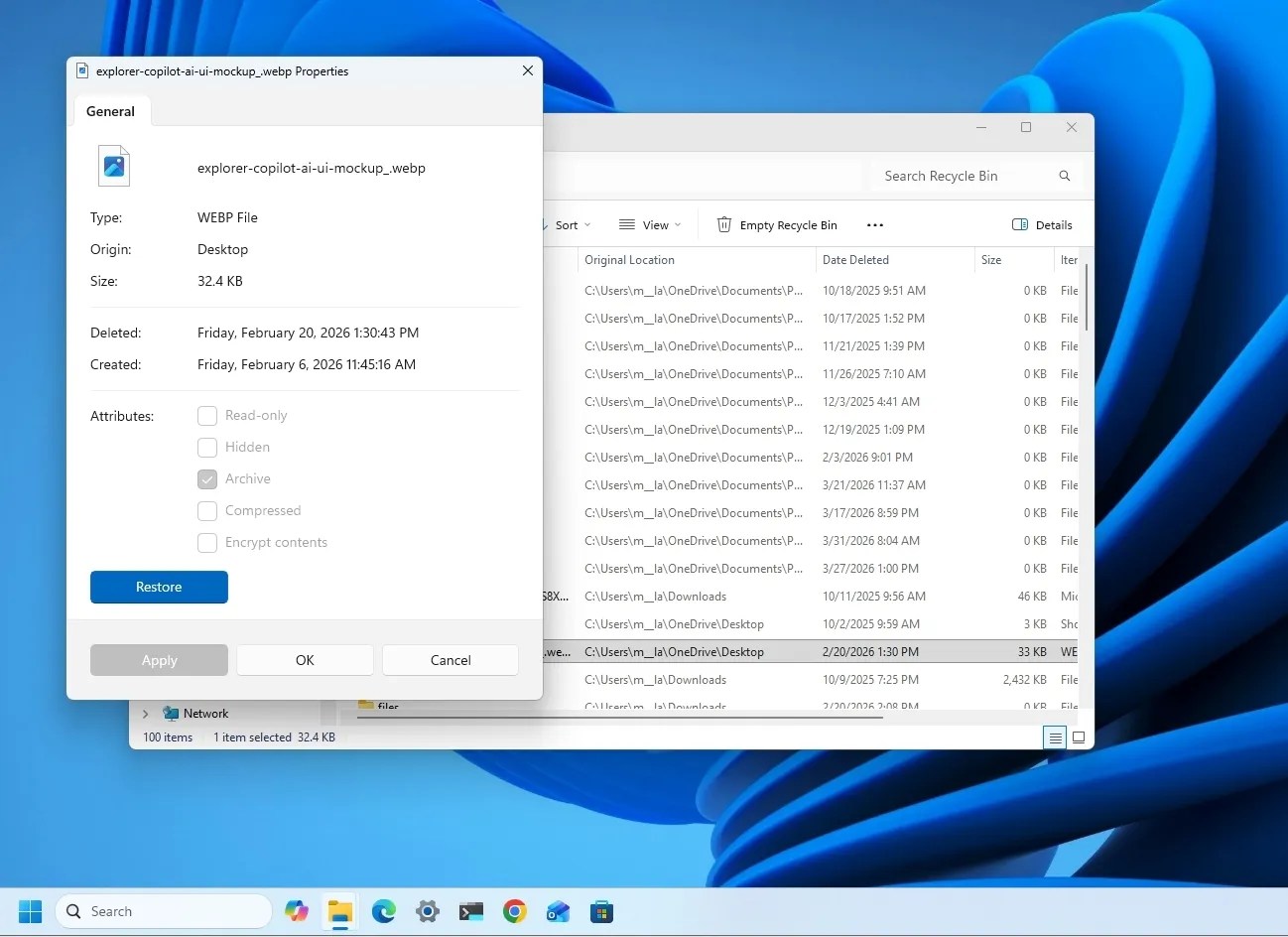1288x937 pixels.
Task: Click Empty Recycle Bin button
Action: pyautogui.click(x=777, y=225)
